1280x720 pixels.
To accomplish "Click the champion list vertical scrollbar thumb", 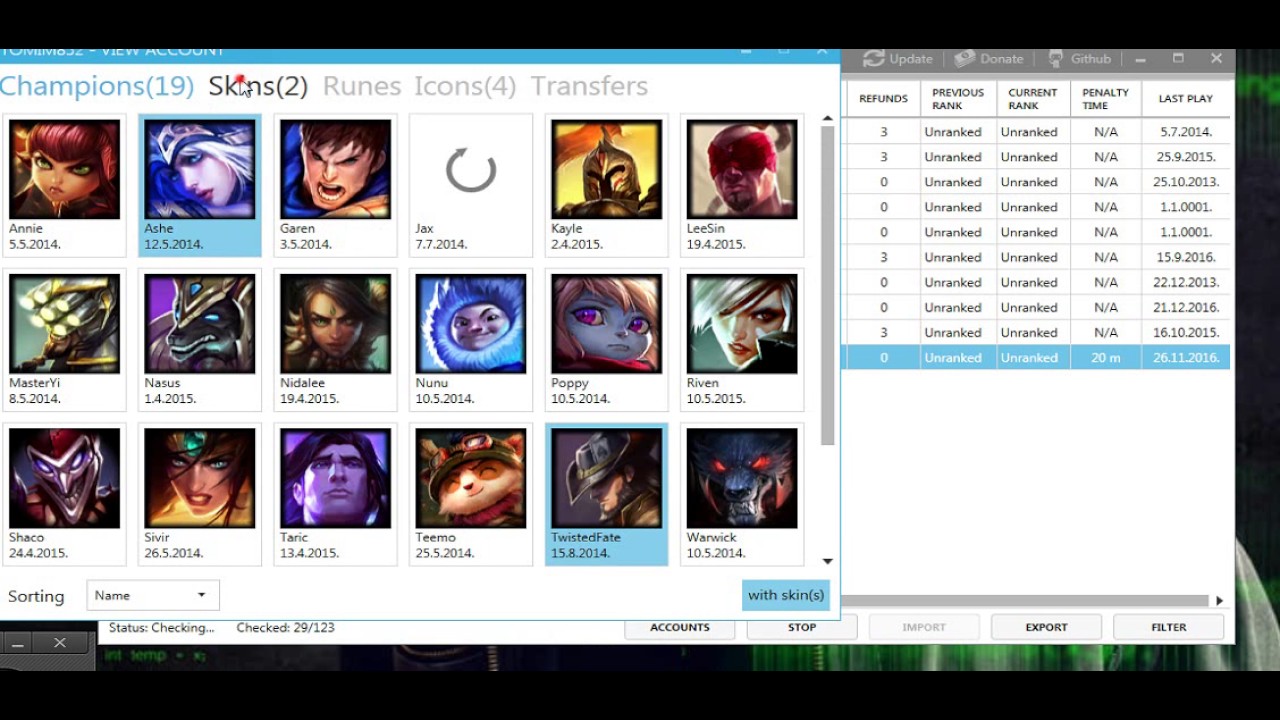I will pos(827,285).
